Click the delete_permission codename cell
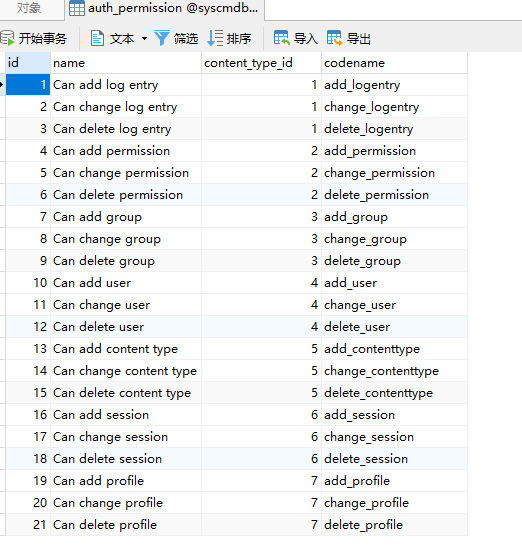Viewport: 522px width, 553px height. (x=394, y=195)
